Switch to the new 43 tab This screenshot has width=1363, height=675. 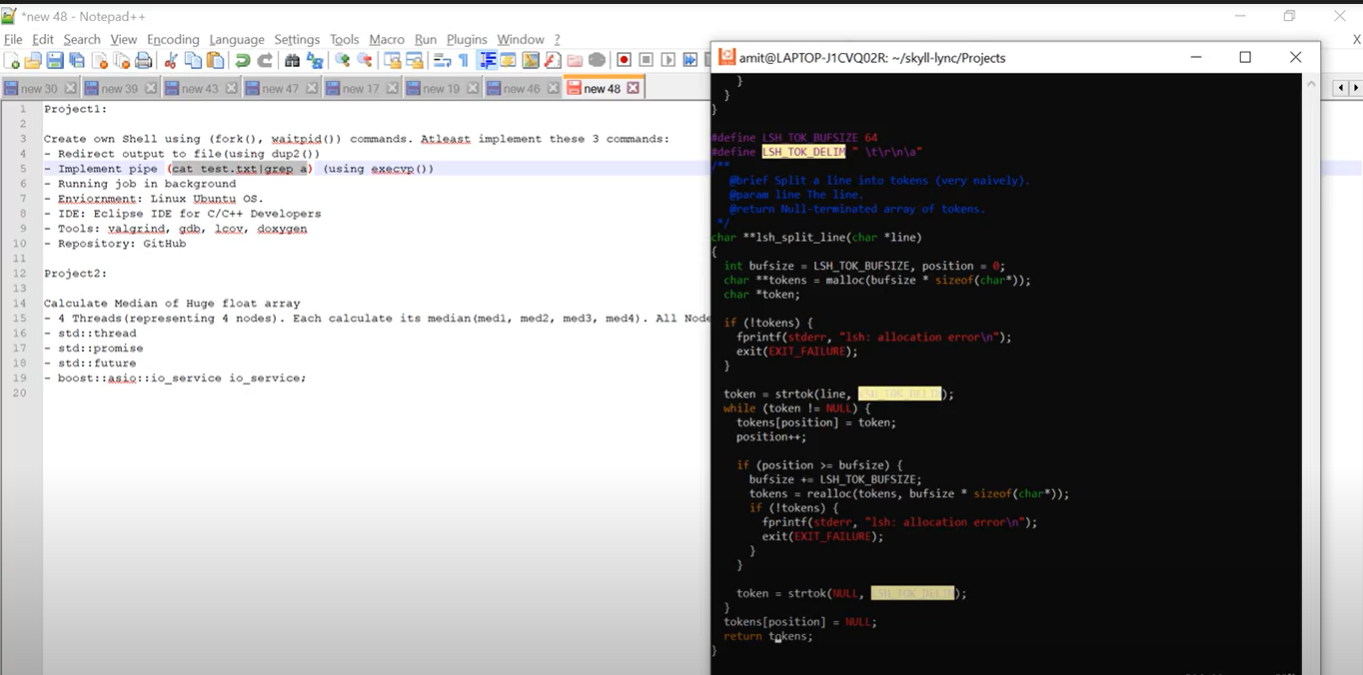(x=199, y=89)
